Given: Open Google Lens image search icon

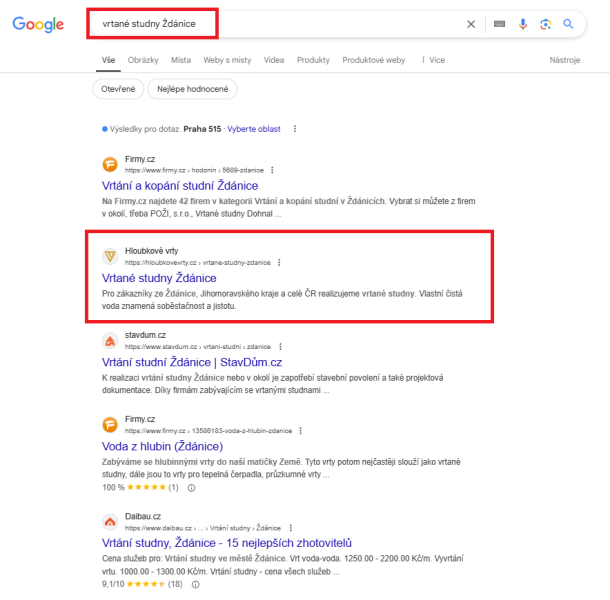Looking at the screenshot, I should pos(545,24).
